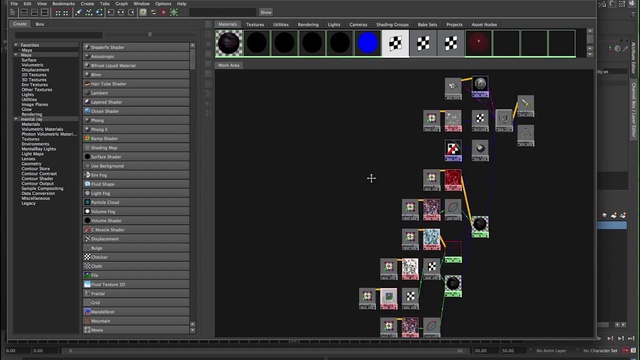Create a Fractal texture
Screen dimensions: 640x360
(x=136, y=293)
